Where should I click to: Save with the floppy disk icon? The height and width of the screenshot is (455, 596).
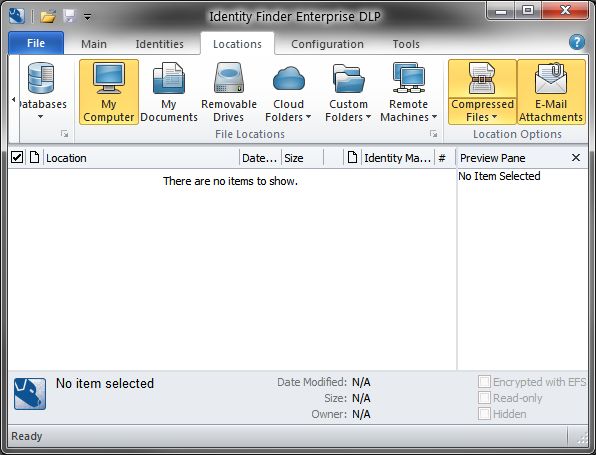69,16
